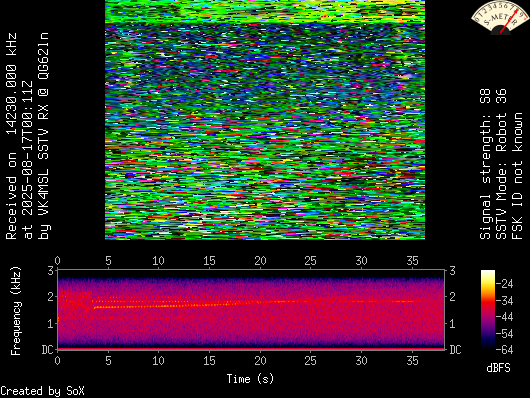Image resolution: width=530 pixels, height=398 pixels.
Task: Click the 'Time (s)' axis label
Action: point(250,379)
